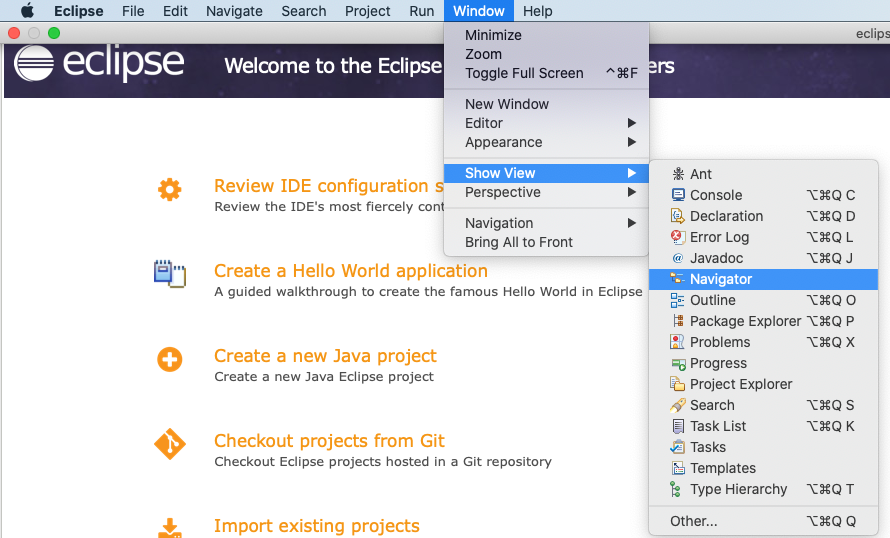Expand the Show View submenu arrow
Screen dimensions: 890x538
pos(632,173)
